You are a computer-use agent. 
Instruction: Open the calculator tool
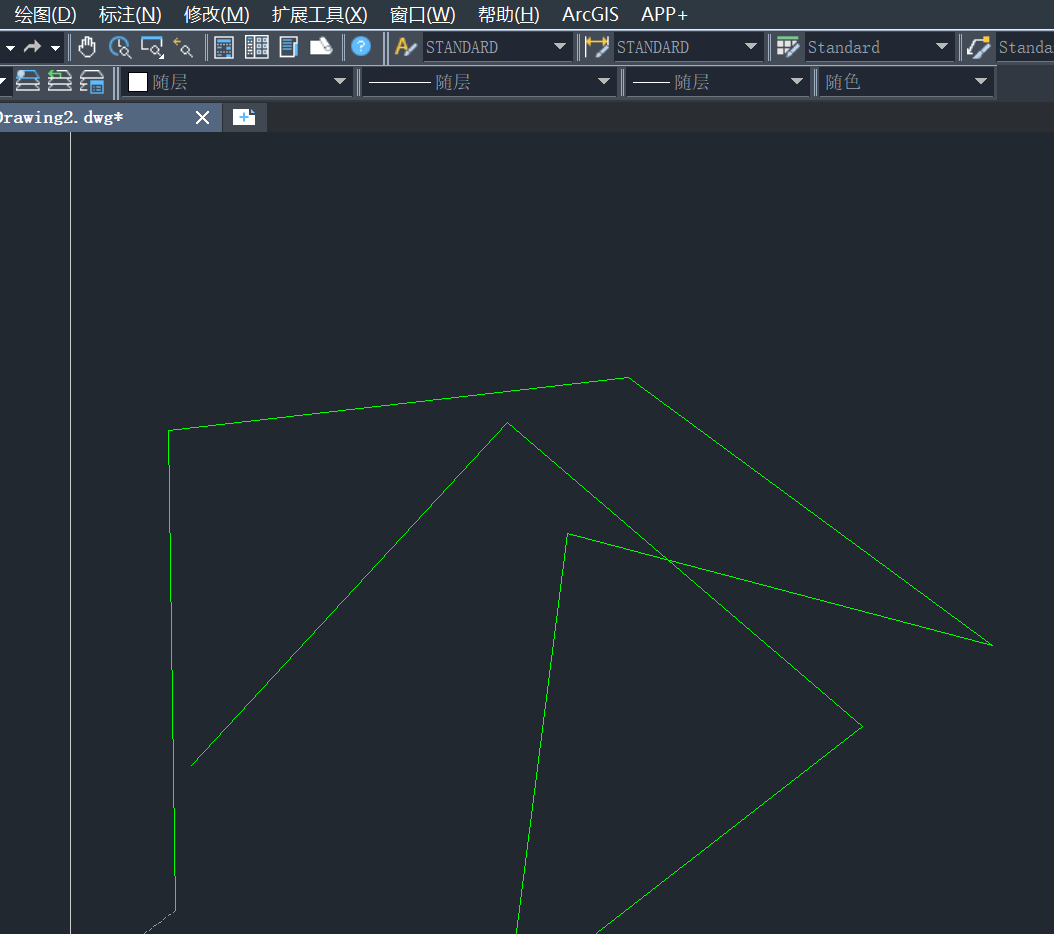click(x=225, y=47)
